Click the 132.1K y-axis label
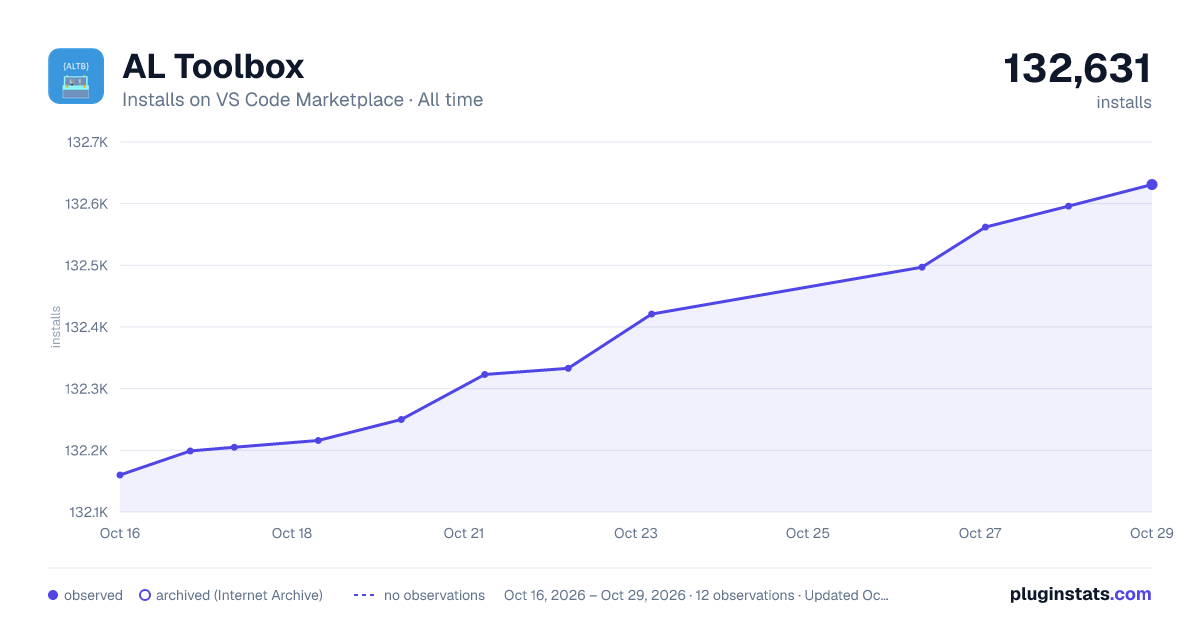The height and width of the screenshot is (630, 1200). (87, 512)
